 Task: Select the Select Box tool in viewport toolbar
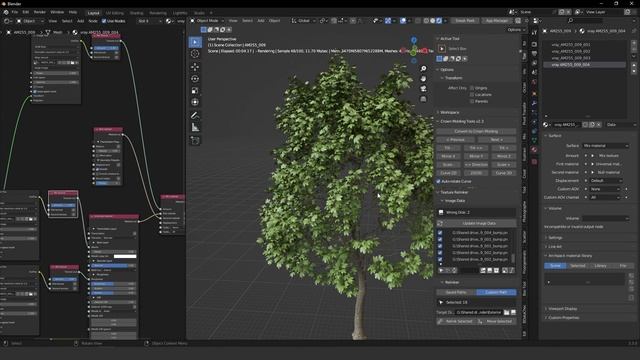195,42
